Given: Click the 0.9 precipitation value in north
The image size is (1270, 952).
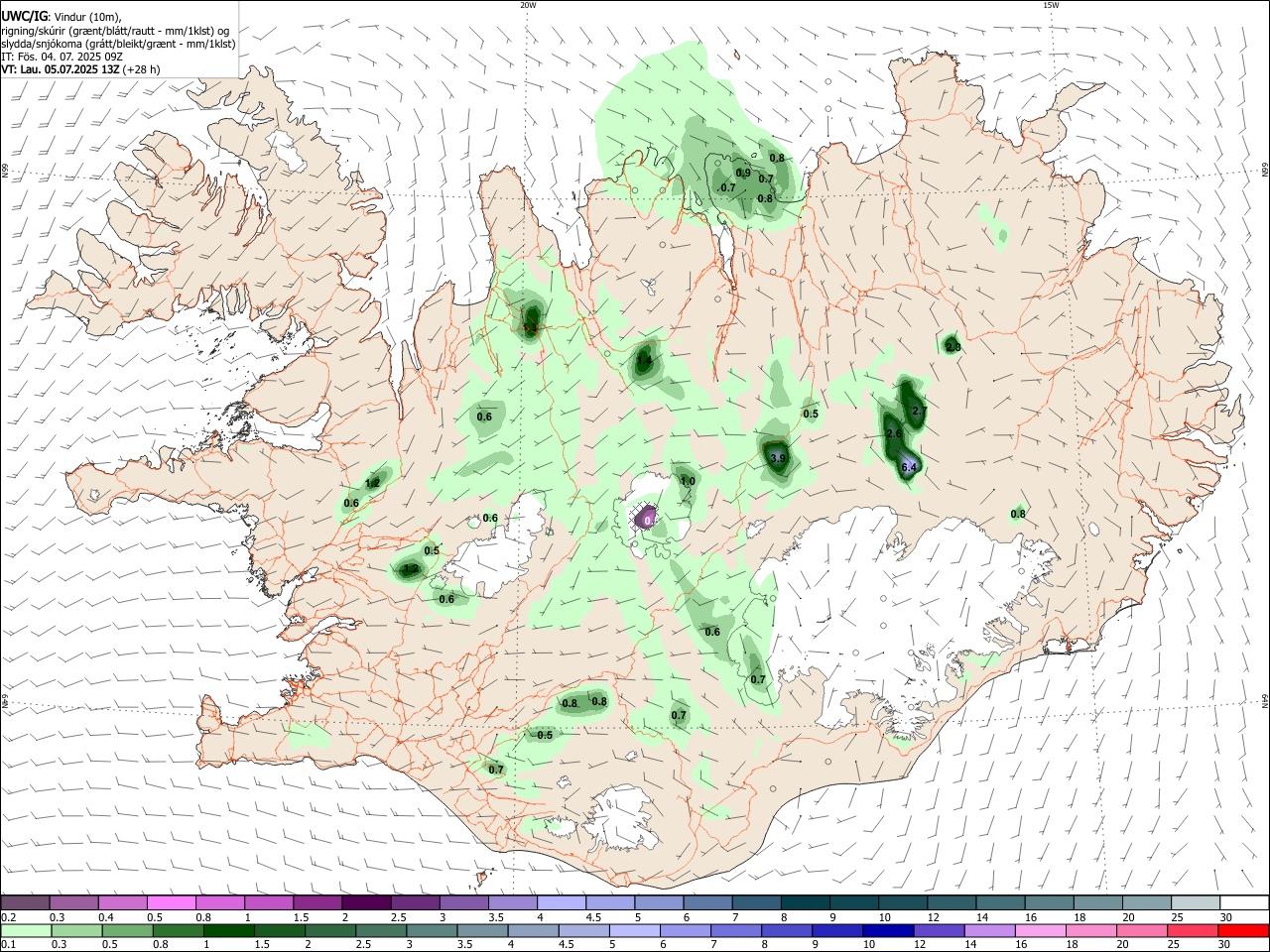Looking at the screenshot, I should click(743, 174).
